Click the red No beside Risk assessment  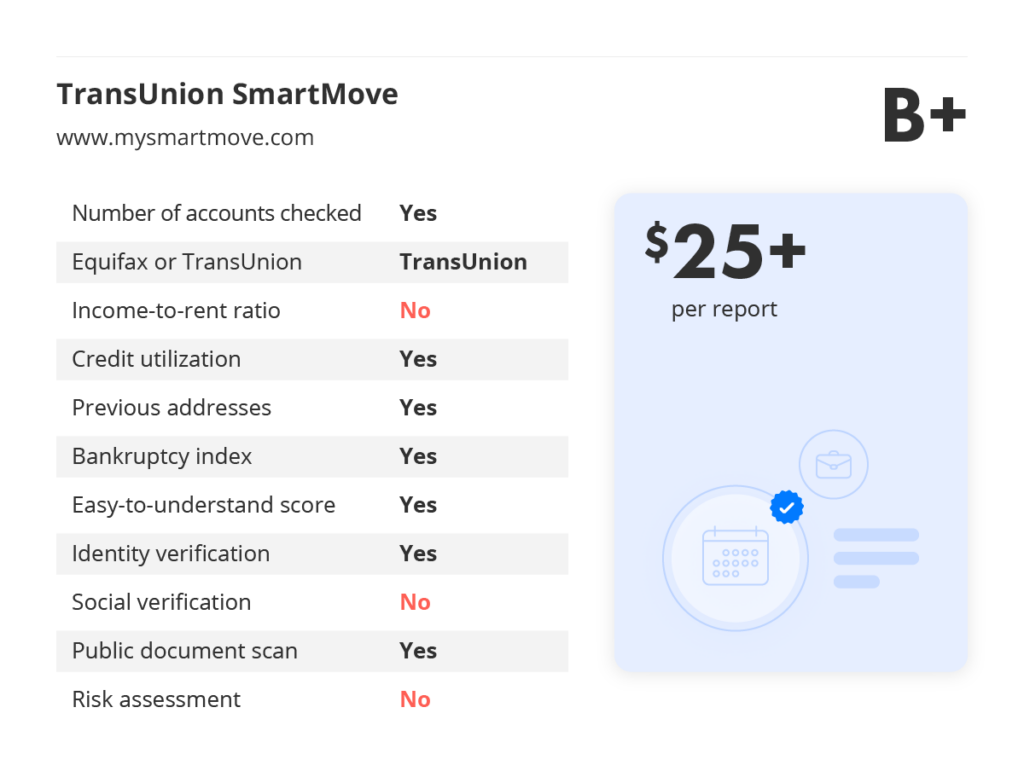click(x=415, y=699)
